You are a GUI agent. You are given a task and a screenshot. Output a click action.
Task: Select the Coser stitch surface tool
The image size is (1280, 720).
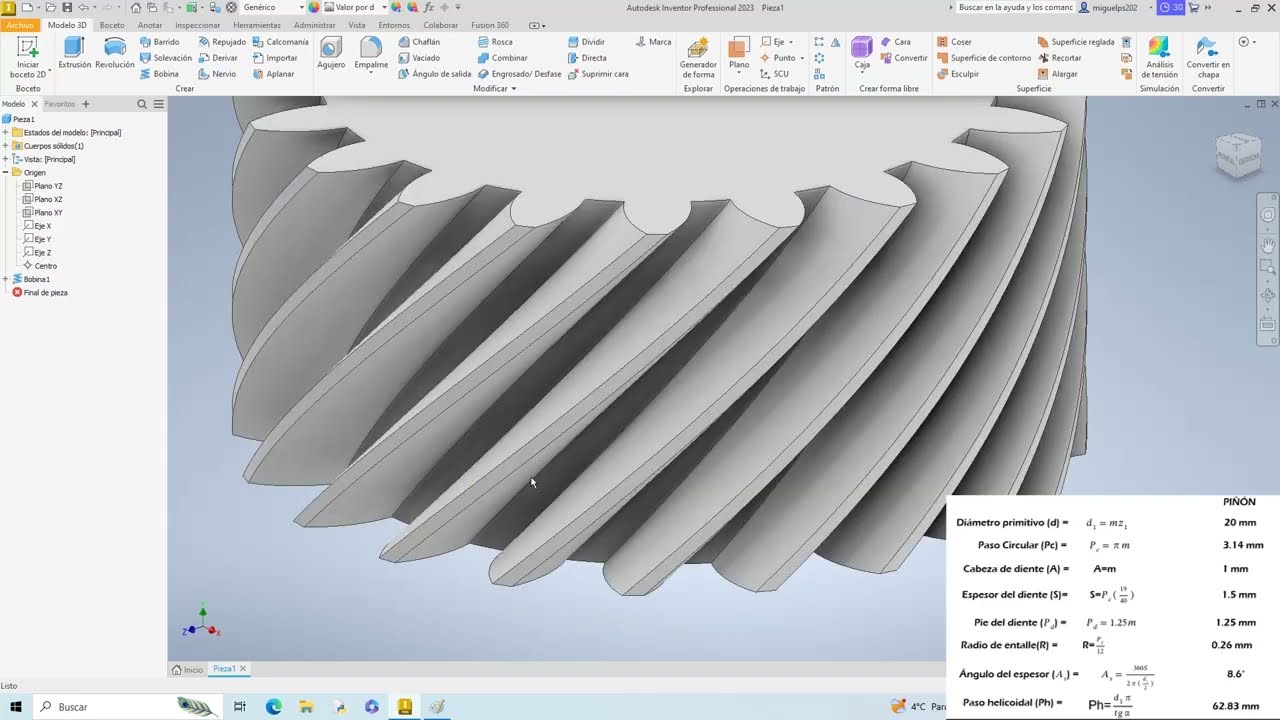[x=954, y=42]
